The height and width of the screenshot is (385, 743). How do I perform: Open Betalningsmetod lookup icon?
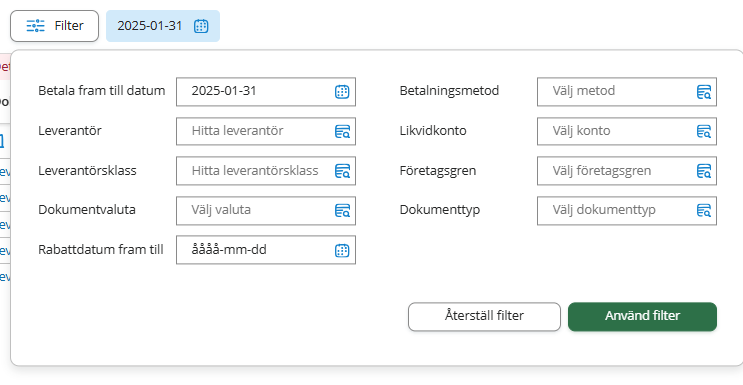(x=704, y=92)
